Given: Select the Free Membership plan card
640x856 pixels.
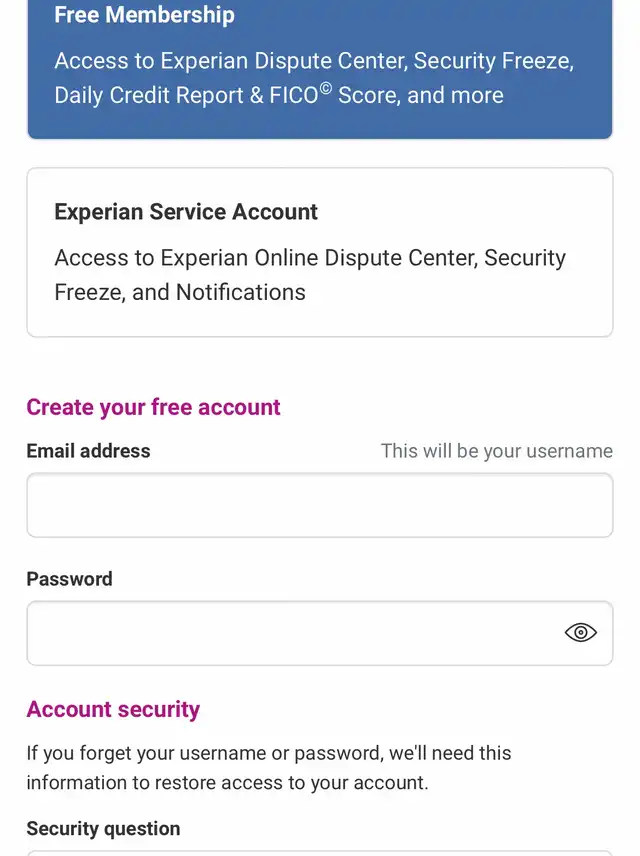Looking at the screenshot, I should pyautogui.click(x=320, y=69).
